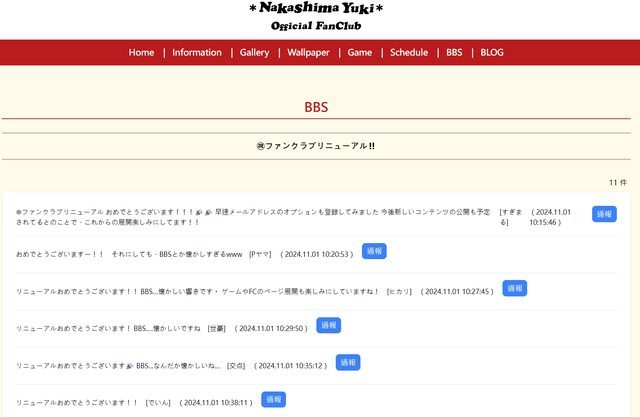Click the red BBS page heading
640x417 pixels.
[316, 107]
